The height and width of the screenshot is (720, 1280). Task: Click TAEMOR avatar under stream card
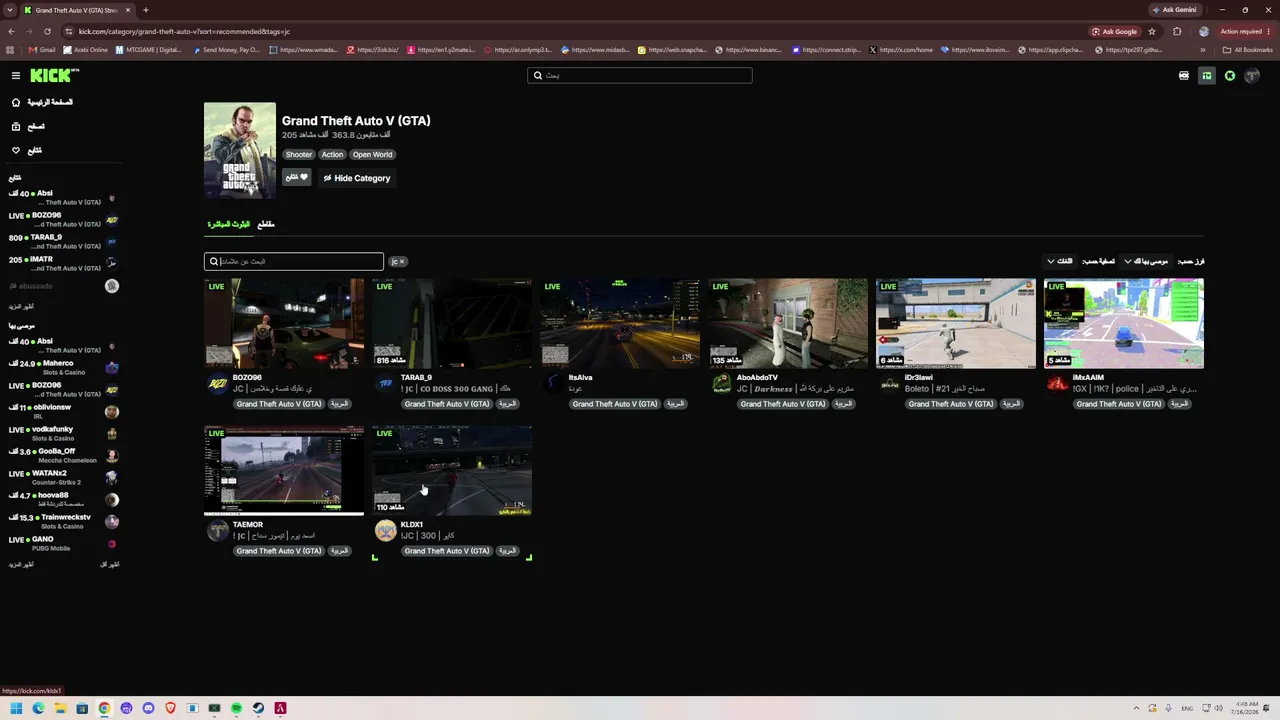click(217, 531)
